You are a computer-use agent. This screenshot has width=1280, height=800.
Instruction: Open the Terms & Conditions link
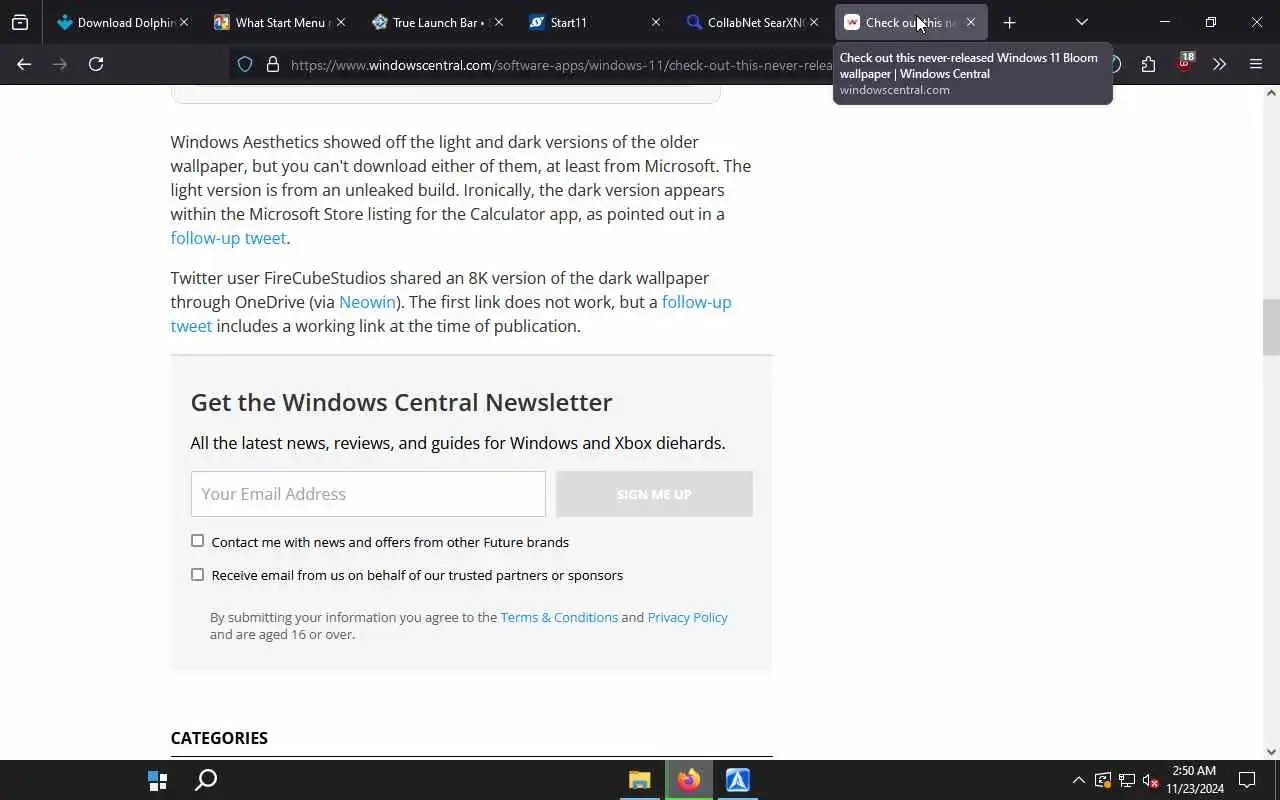[559, 617]
